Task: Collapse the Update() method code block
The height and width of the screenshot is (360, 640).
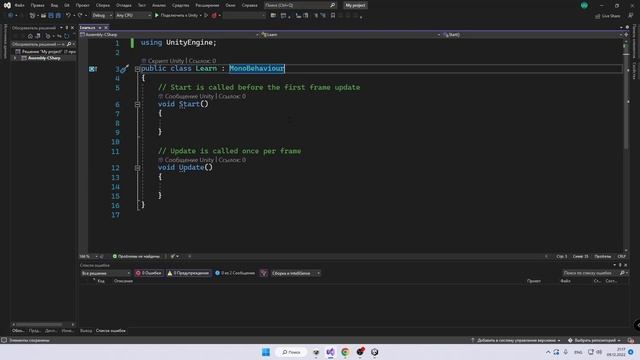Action: pyautogui.click(x=138, y=168)
